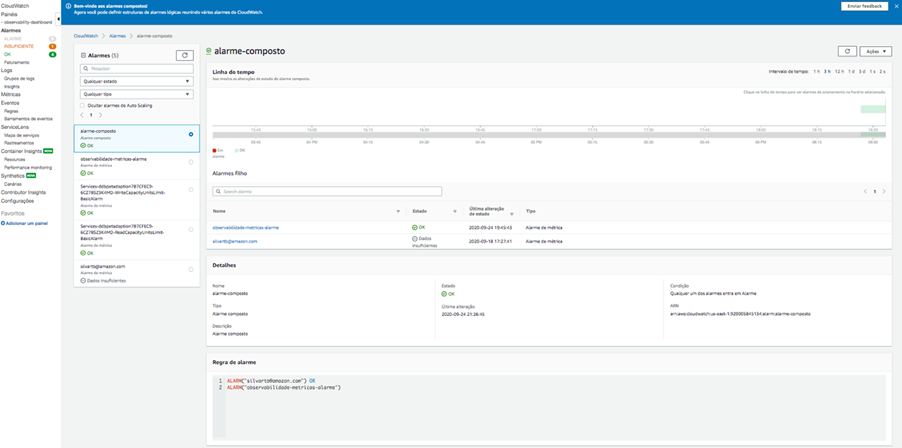902x448 pixels.
Task: Sort by the Nome column arrow
Action: pos(398,212)
